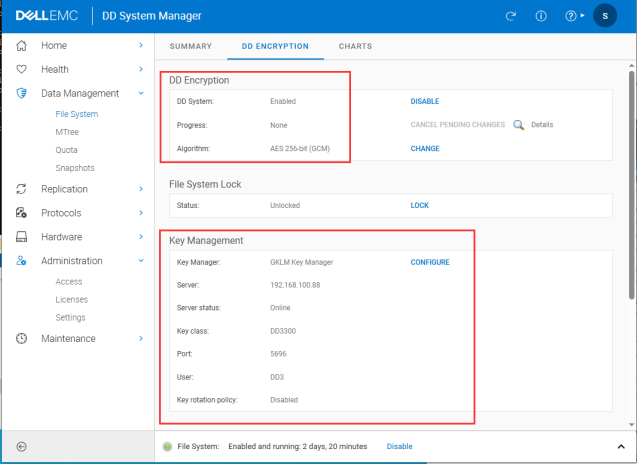Screen dimensions: 637x464
Task: Click the 'Enabled and running' status text
Action: 297,447
